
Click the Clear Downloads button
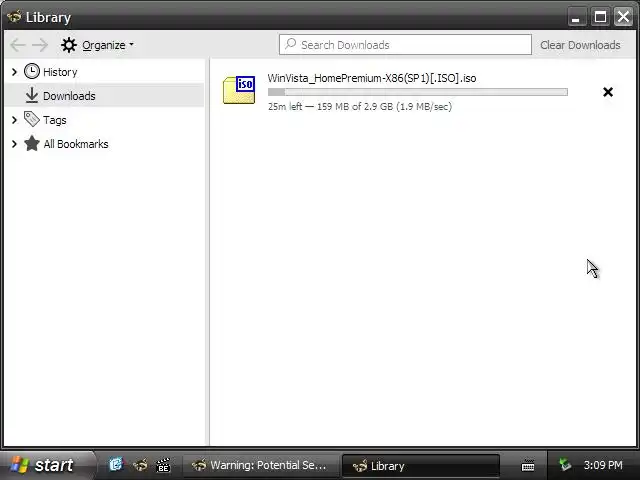tap(580, 45)
